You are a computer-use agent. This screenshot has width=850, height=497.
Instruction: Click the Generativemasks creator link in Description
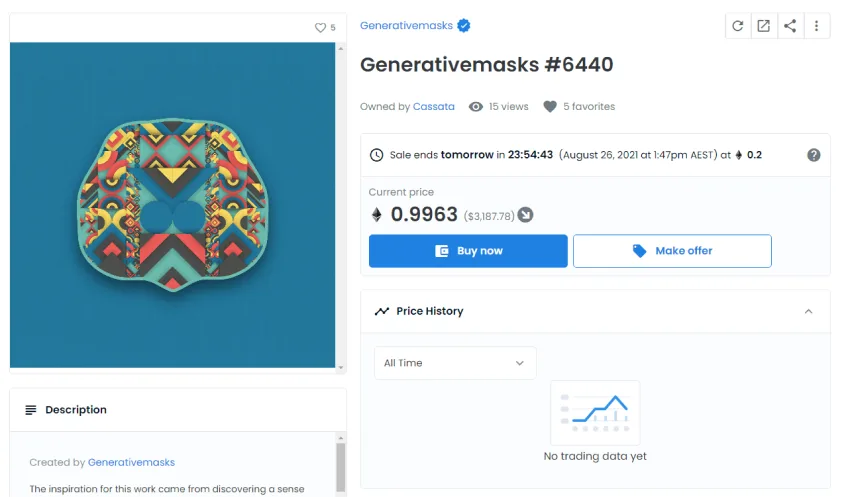pos(131,463)
